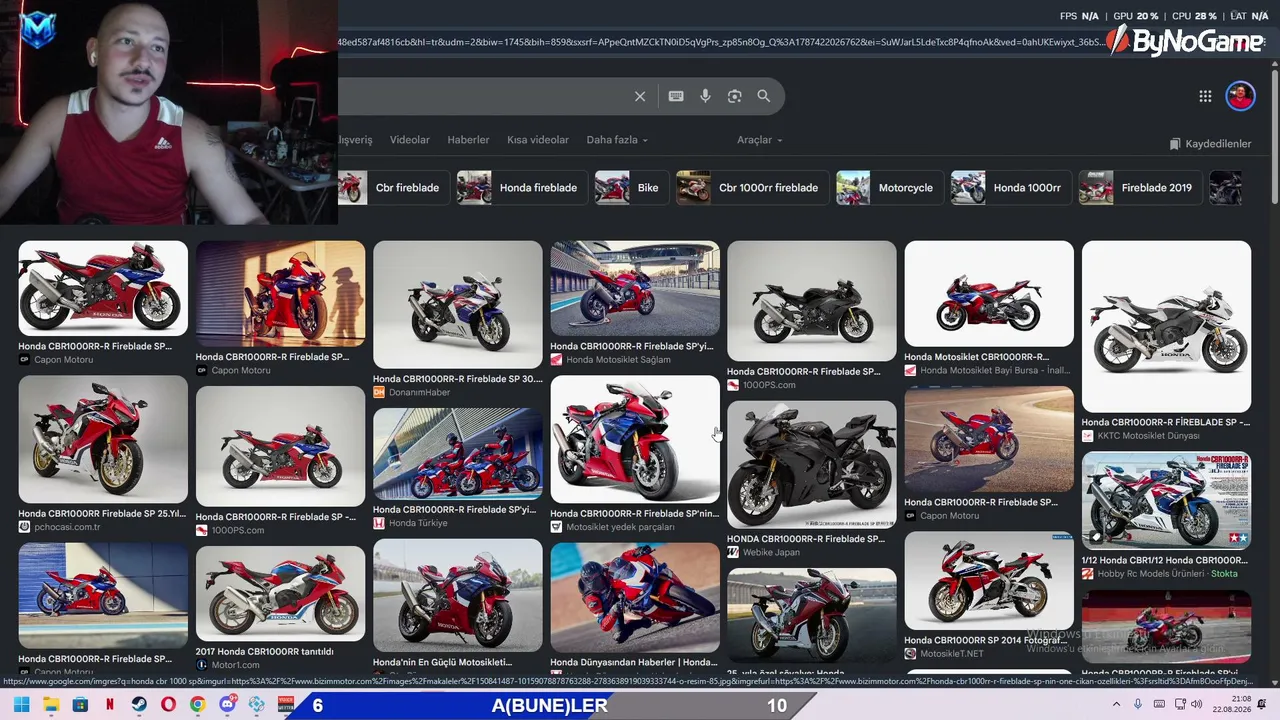Open Kaydedilenler saved items
The height and width of the screenshot is (720, 1280).
point(1210,144)
